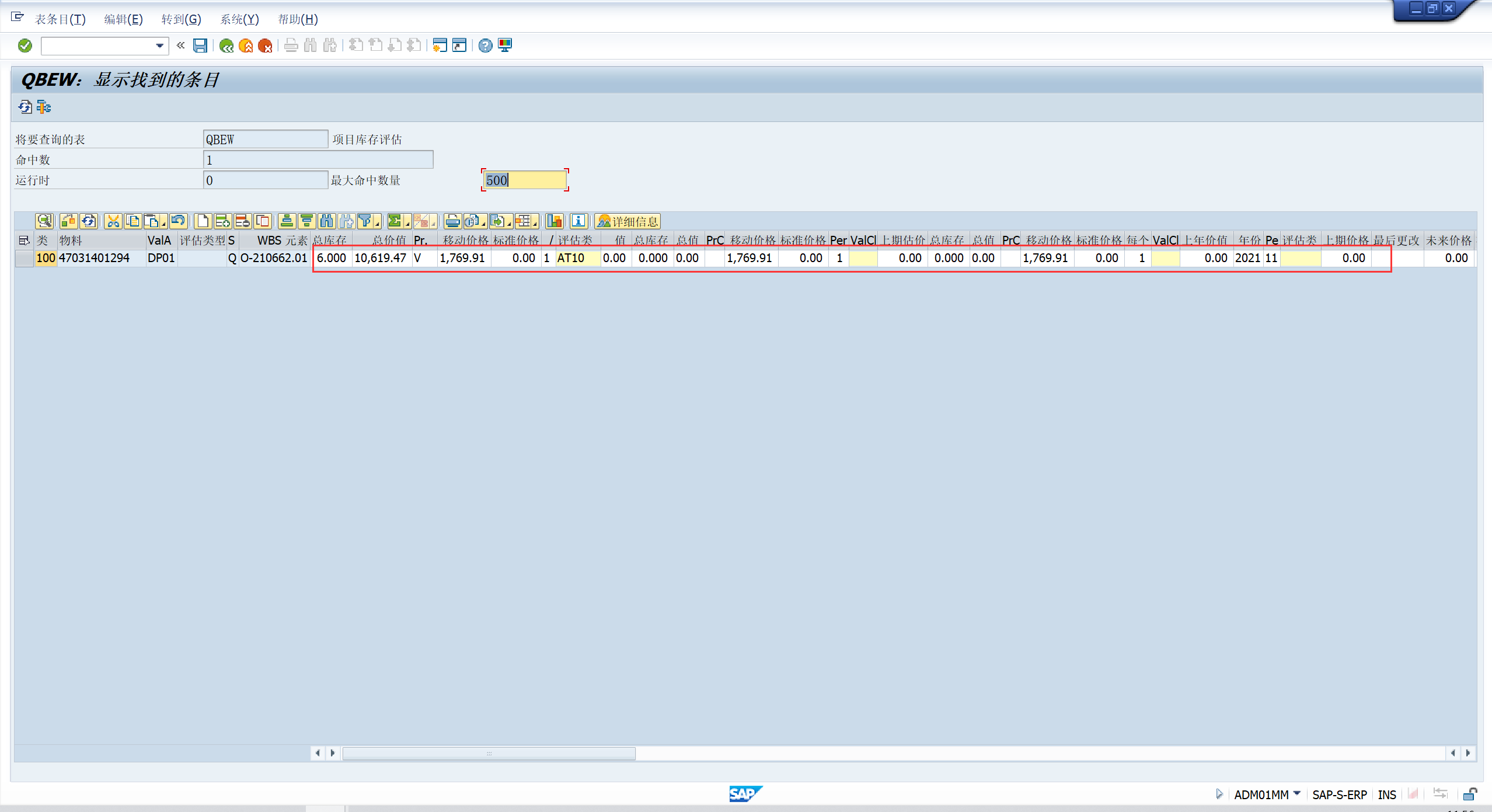Click the 详细信息 details button

tap(628, 221)
